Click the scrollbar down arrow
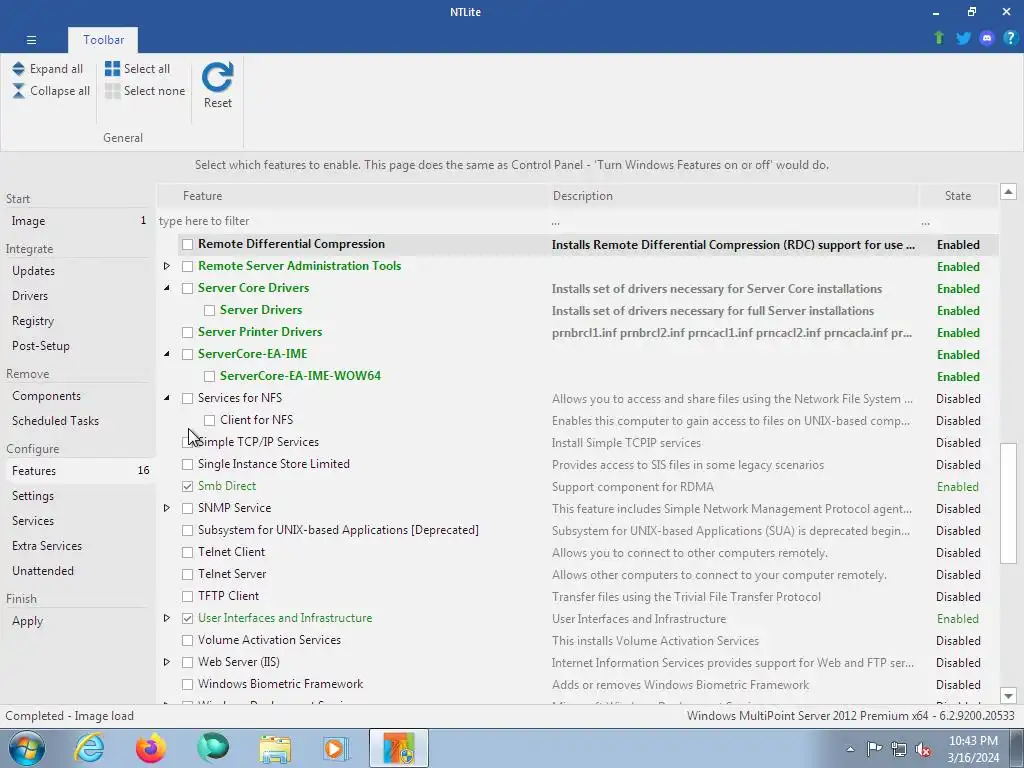Image resolution: width=1024 pixels, height=768 pixels. tap(1008, 696)
